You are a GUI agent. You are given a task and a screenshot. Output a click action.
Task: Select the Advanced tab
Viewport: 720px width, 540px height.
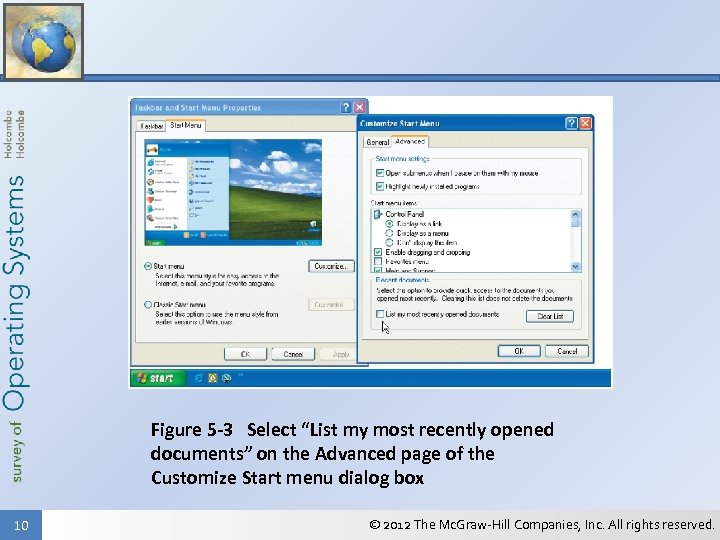(x=410, y=141)
